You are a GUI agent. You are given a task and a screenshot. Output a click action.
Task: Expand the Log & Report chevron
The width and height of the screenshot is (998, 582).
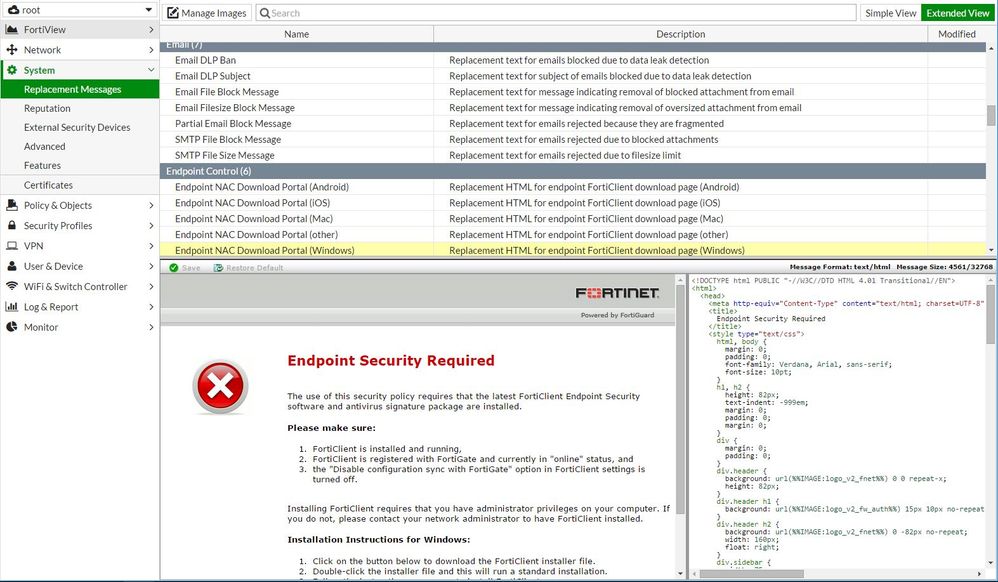(151, 307)
